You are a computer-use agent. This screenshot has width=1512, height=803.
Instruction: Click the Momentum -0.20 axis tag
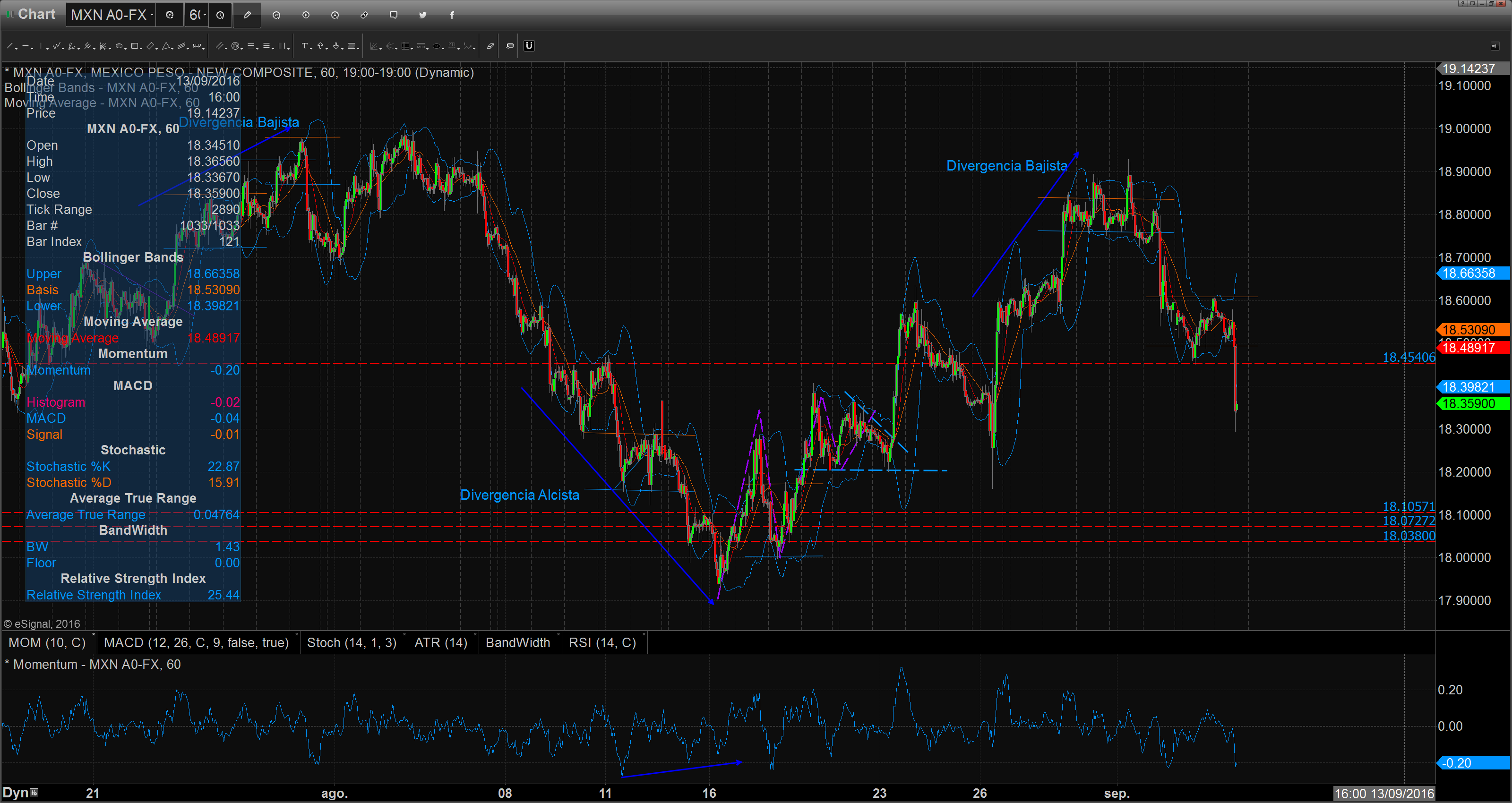point(1473,763)
